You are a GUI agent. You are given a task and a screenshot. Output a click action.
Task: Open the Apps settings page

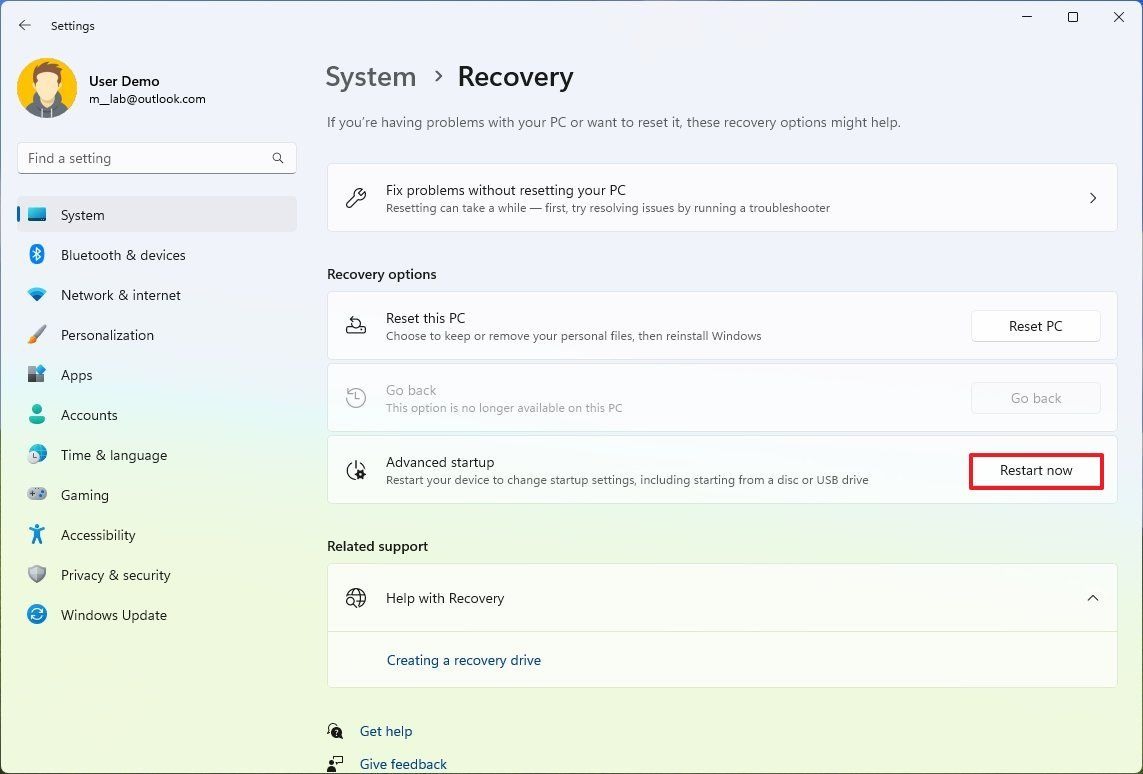[157, 375]
